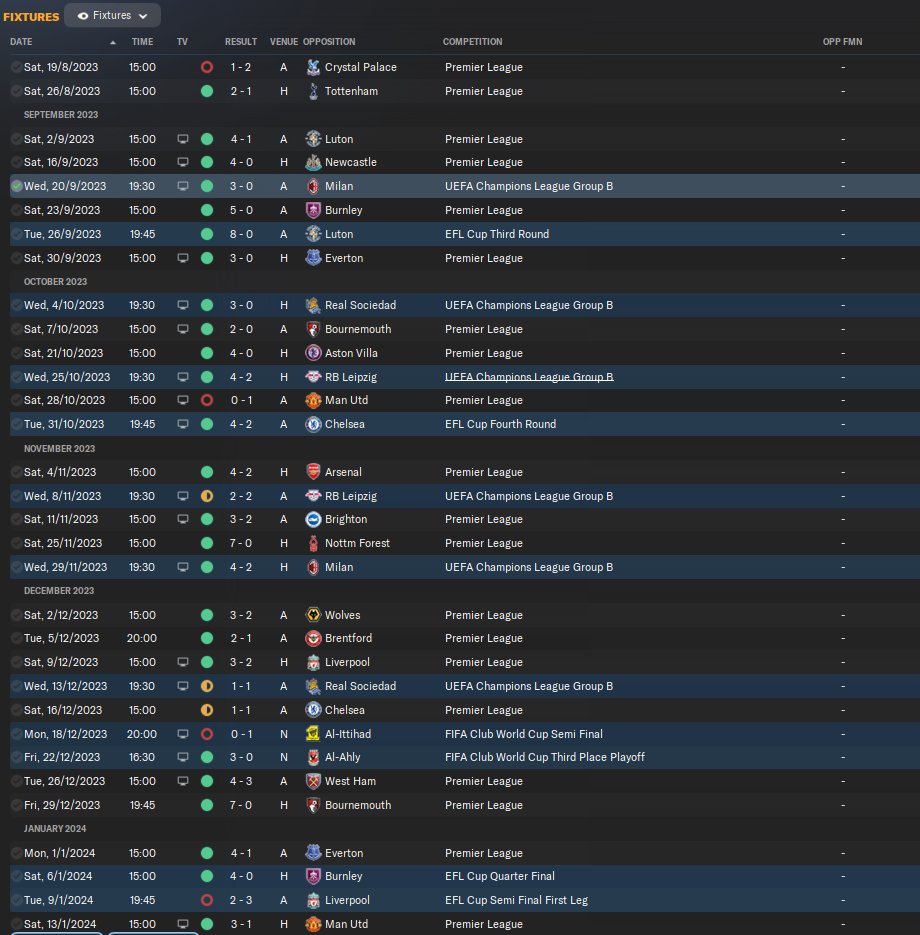Sort by TIME column header

pos(142,42)
